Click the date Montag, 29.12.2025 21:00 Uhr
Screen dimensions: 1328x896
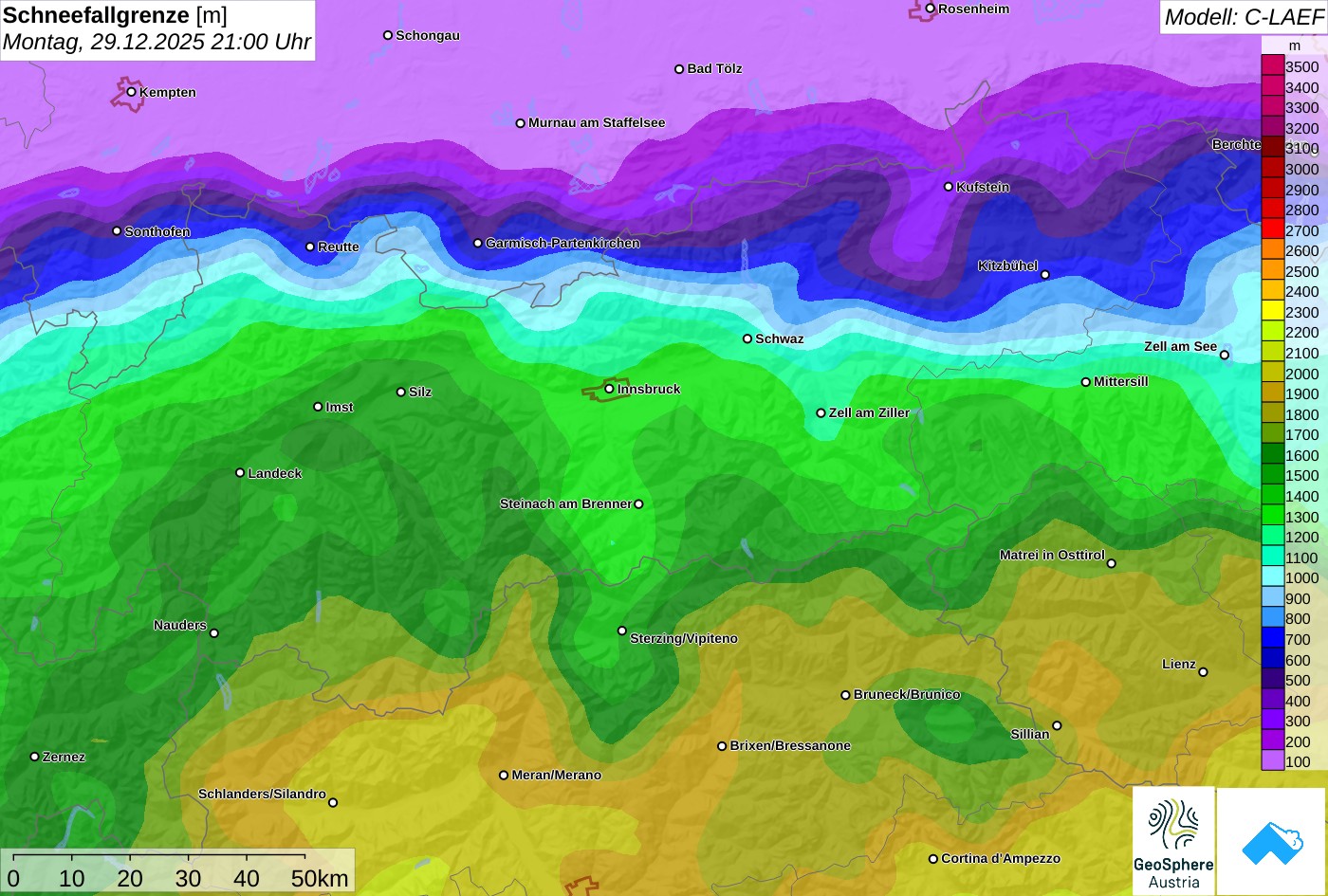pyautogui.click(x=157, y=43)
